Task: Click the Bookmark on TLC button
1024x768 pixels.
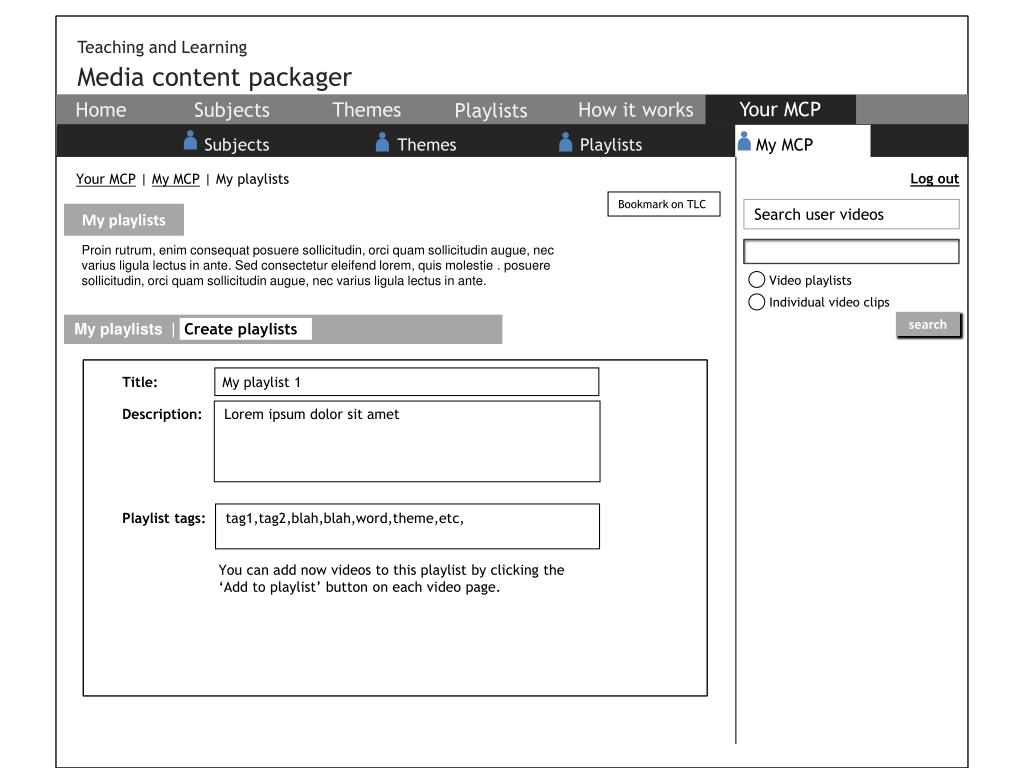Action: (664, 204)
